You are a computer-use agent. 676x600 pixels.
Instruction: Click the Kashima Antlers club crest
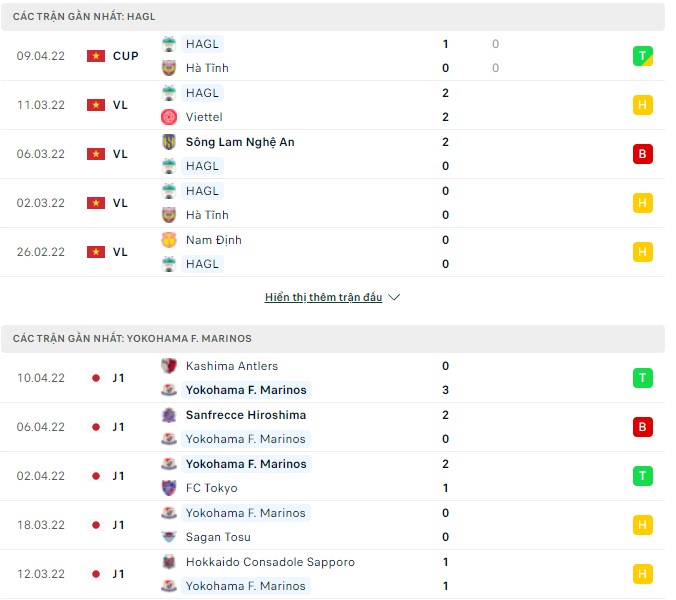tap(169, 366)
